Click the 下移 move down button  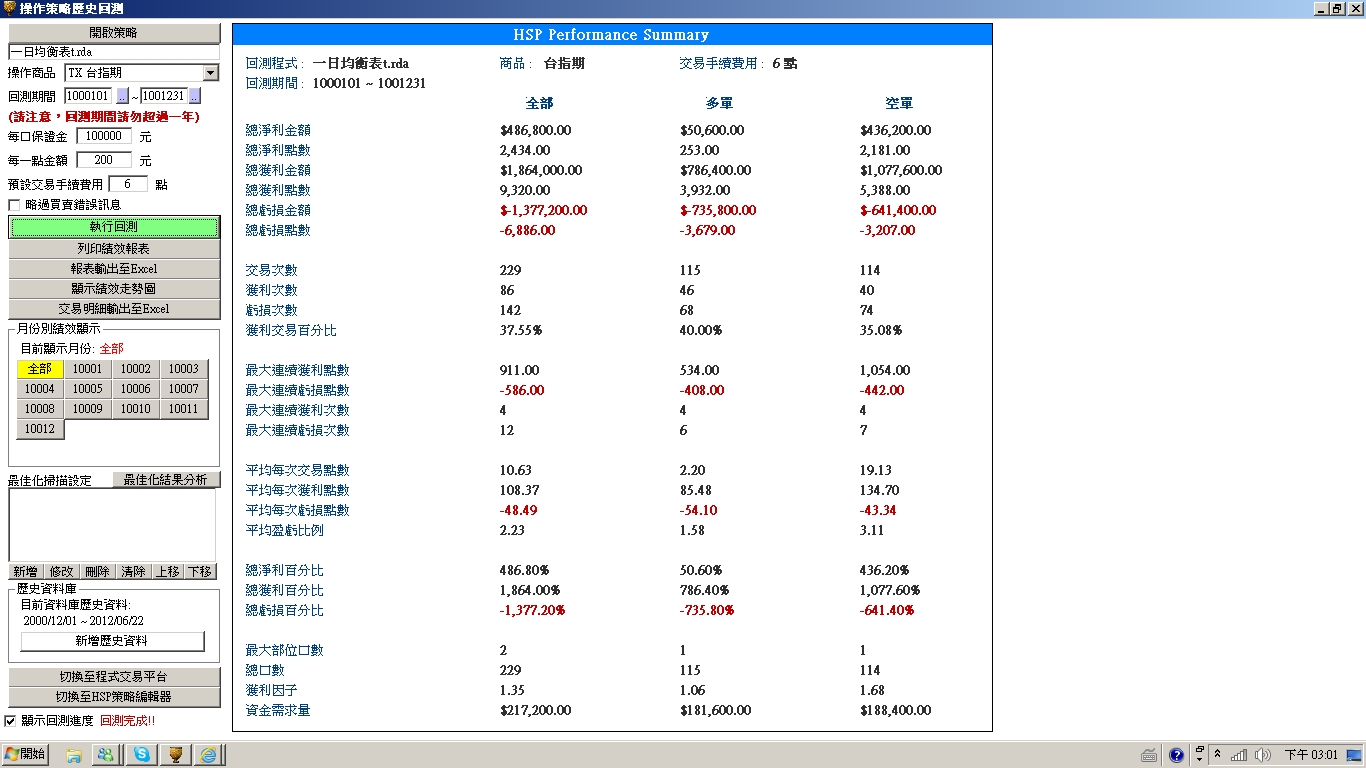click(x=200, y=571)
